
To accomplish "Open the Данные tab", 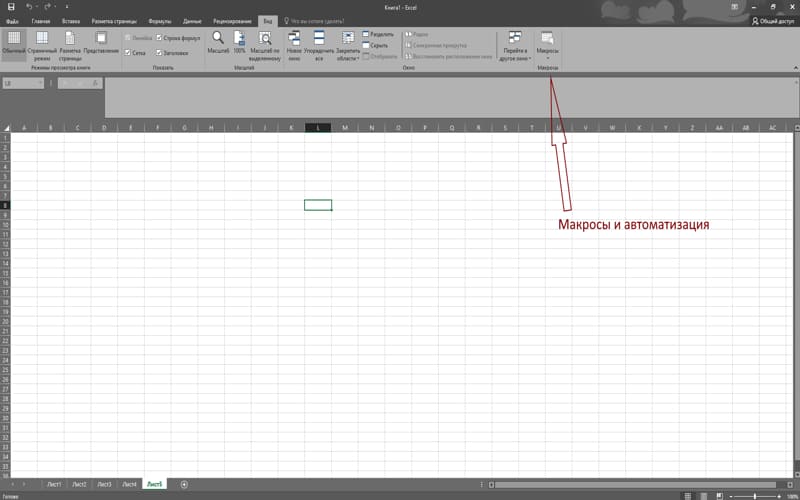I will (x=192, y=21).
